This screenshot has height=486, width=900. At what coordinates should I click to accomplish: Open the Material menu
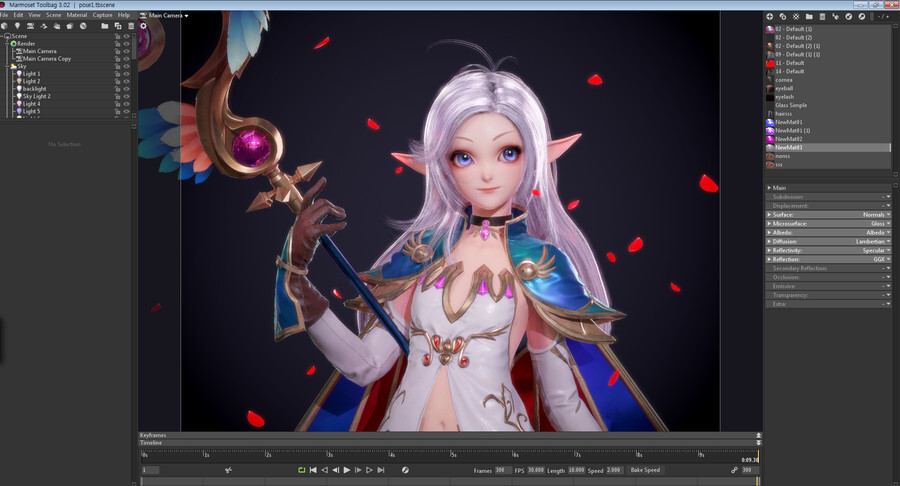point(76,15)
